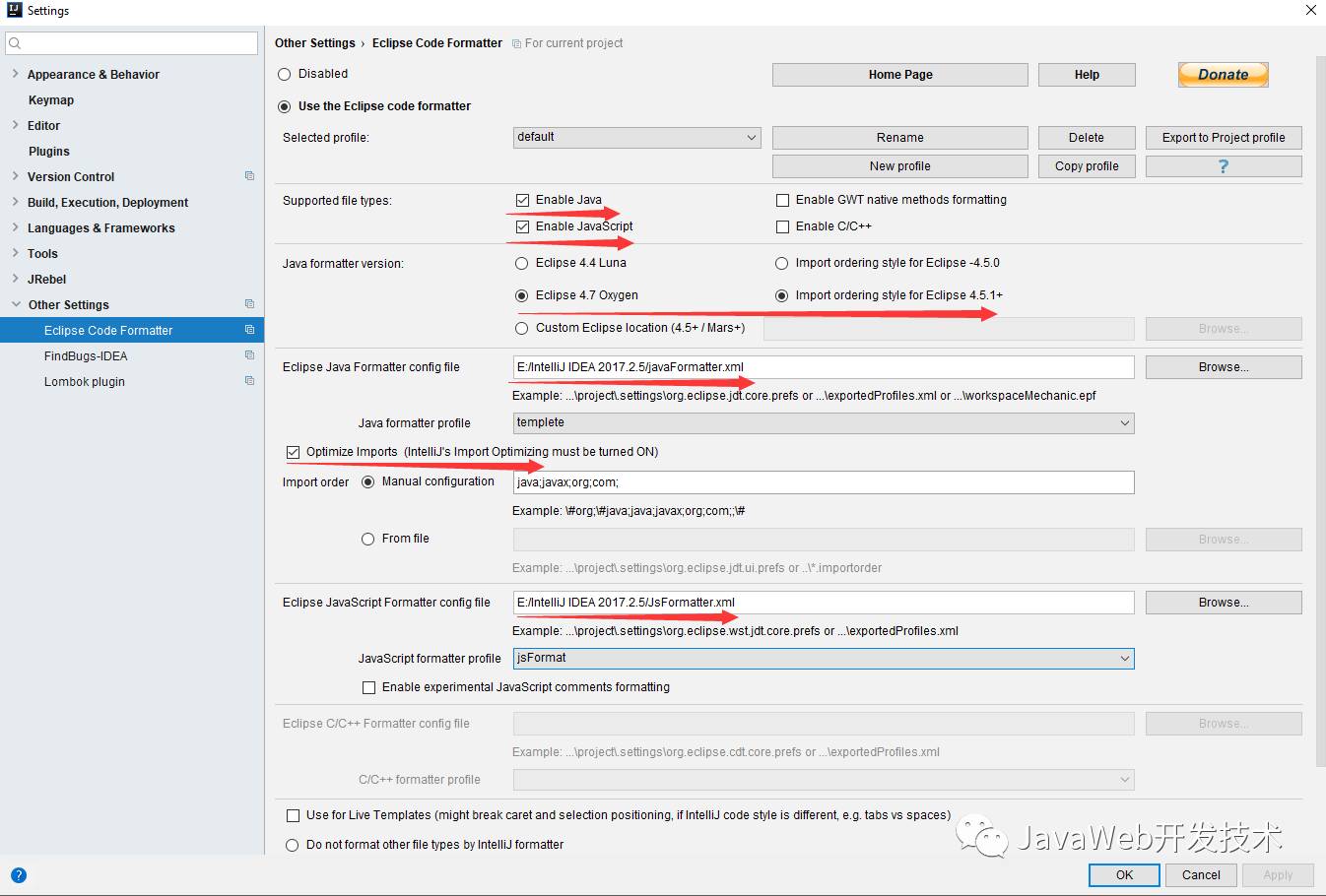Click OK to confirm settings
The image size is (1326, 896).
tap(1124, 875)
